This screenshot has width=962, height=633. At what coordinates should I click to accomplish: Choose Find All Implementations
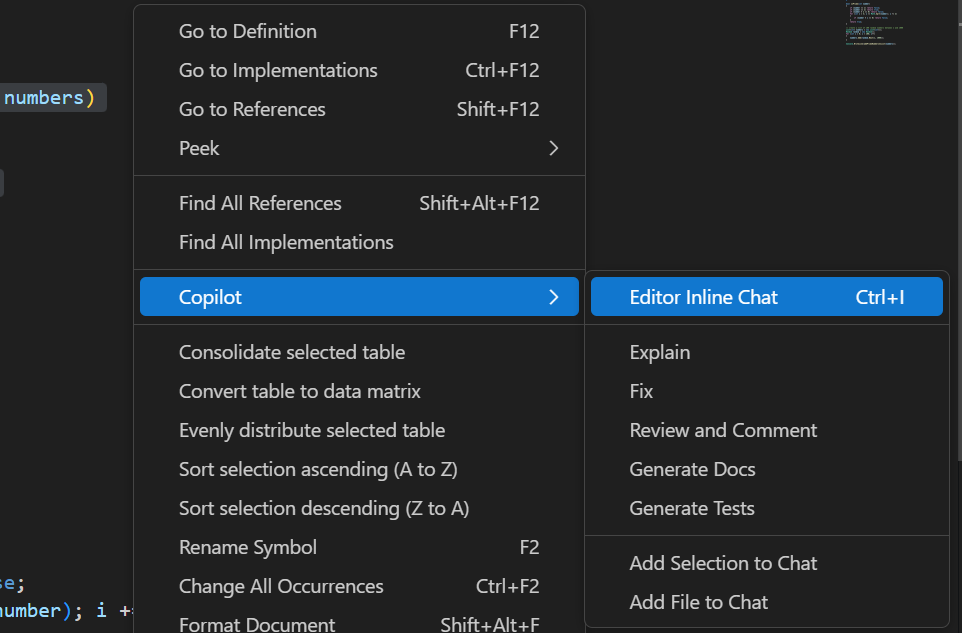[x=286, y=242]
